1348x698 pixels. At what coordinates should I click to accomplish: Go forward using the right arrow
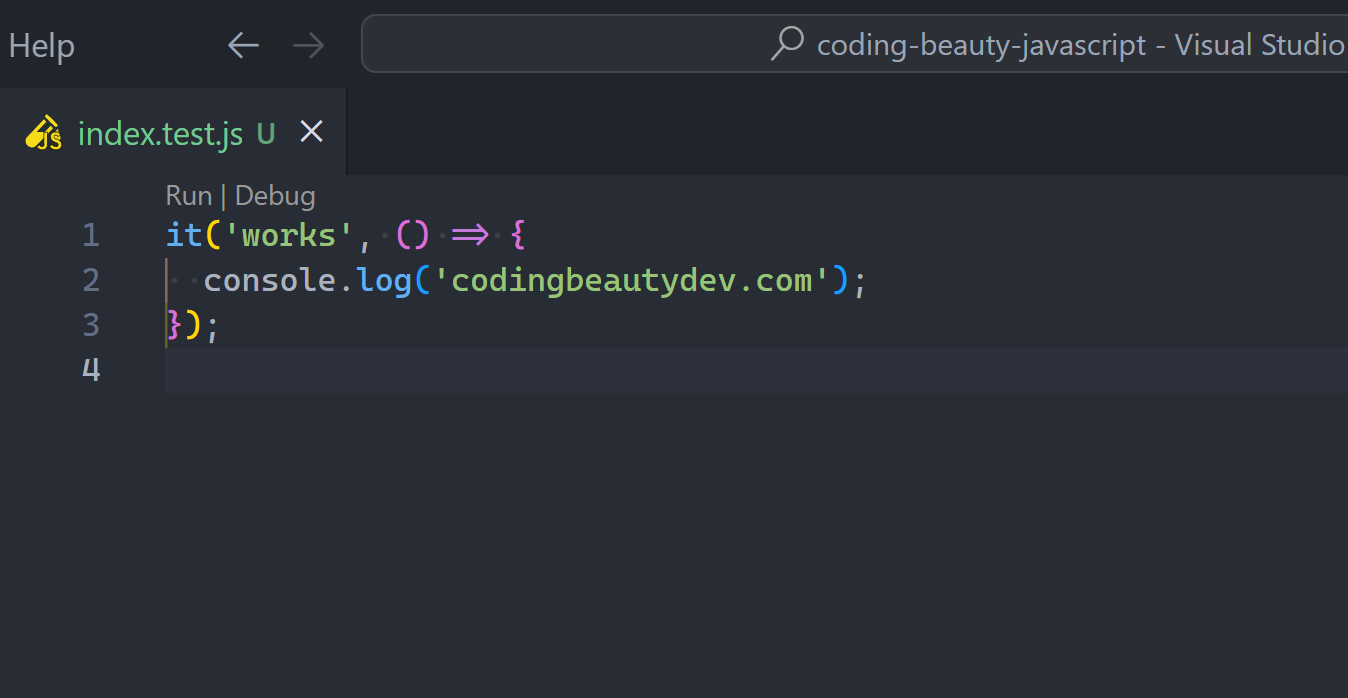[309, 45]
